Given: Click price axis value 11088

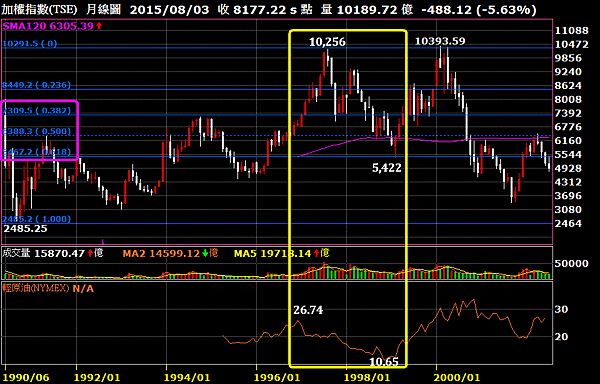Looking at the screenshot, I should tap(571, 31).
